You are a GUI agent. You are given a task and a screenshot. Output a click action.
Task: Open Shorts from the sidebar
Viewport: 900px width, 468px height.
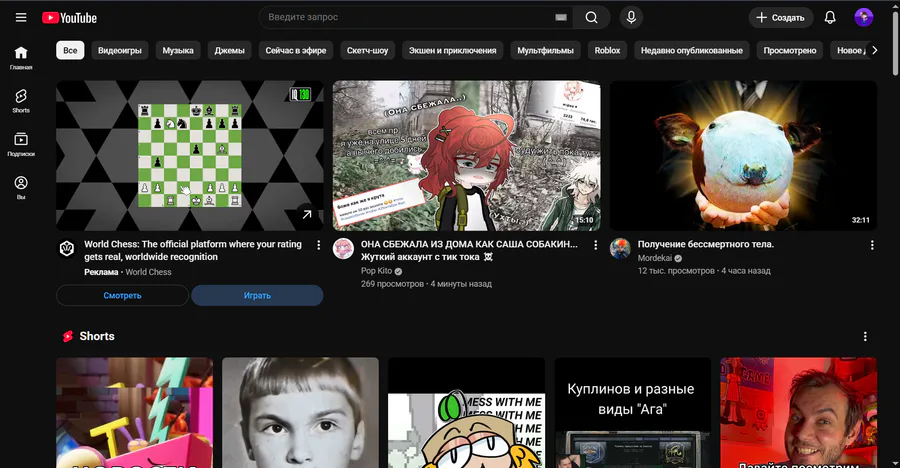click(x=21, y=101)
